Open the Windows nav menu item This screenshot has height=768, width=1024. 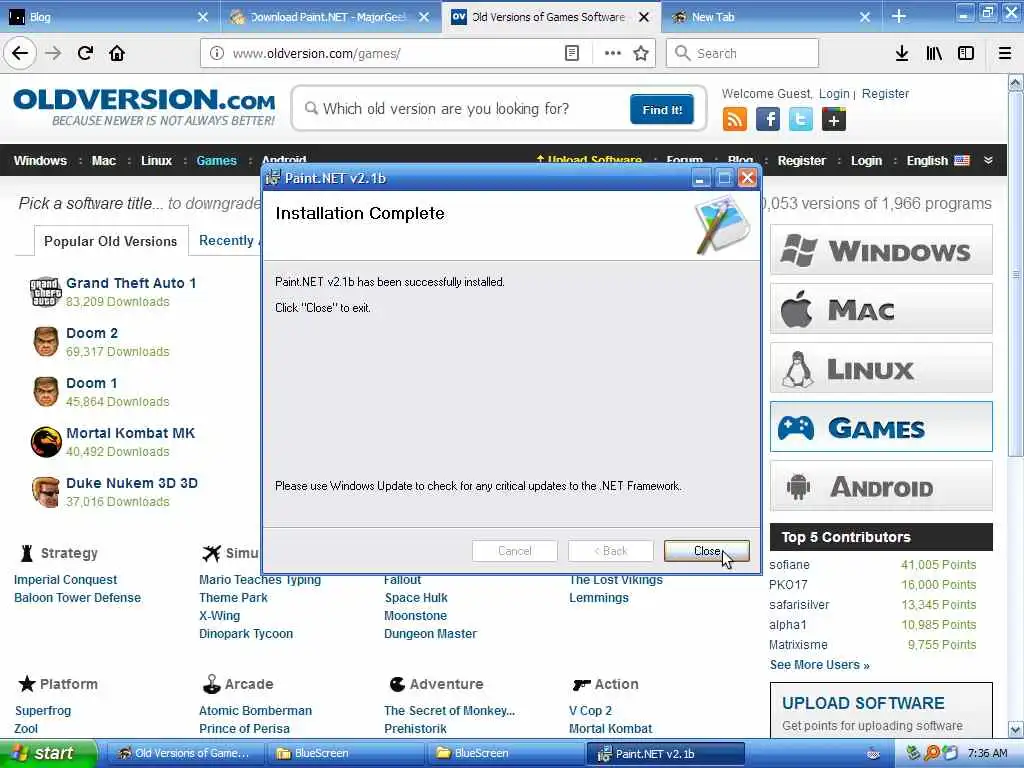[40, 161]
